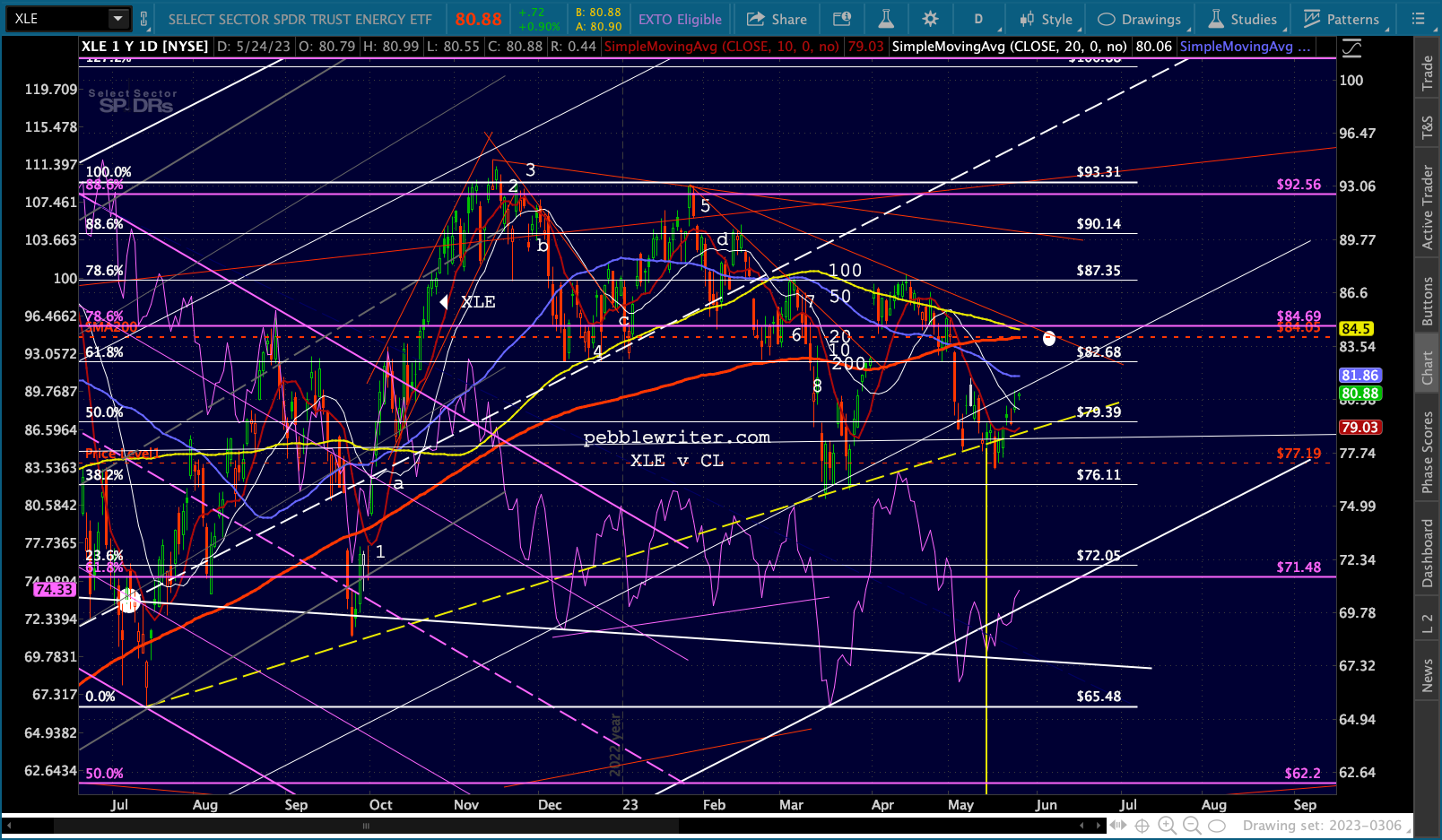Click the white circle drawing marker near July
Viewport: 1442px width, 840px height.
pos(129,601)
